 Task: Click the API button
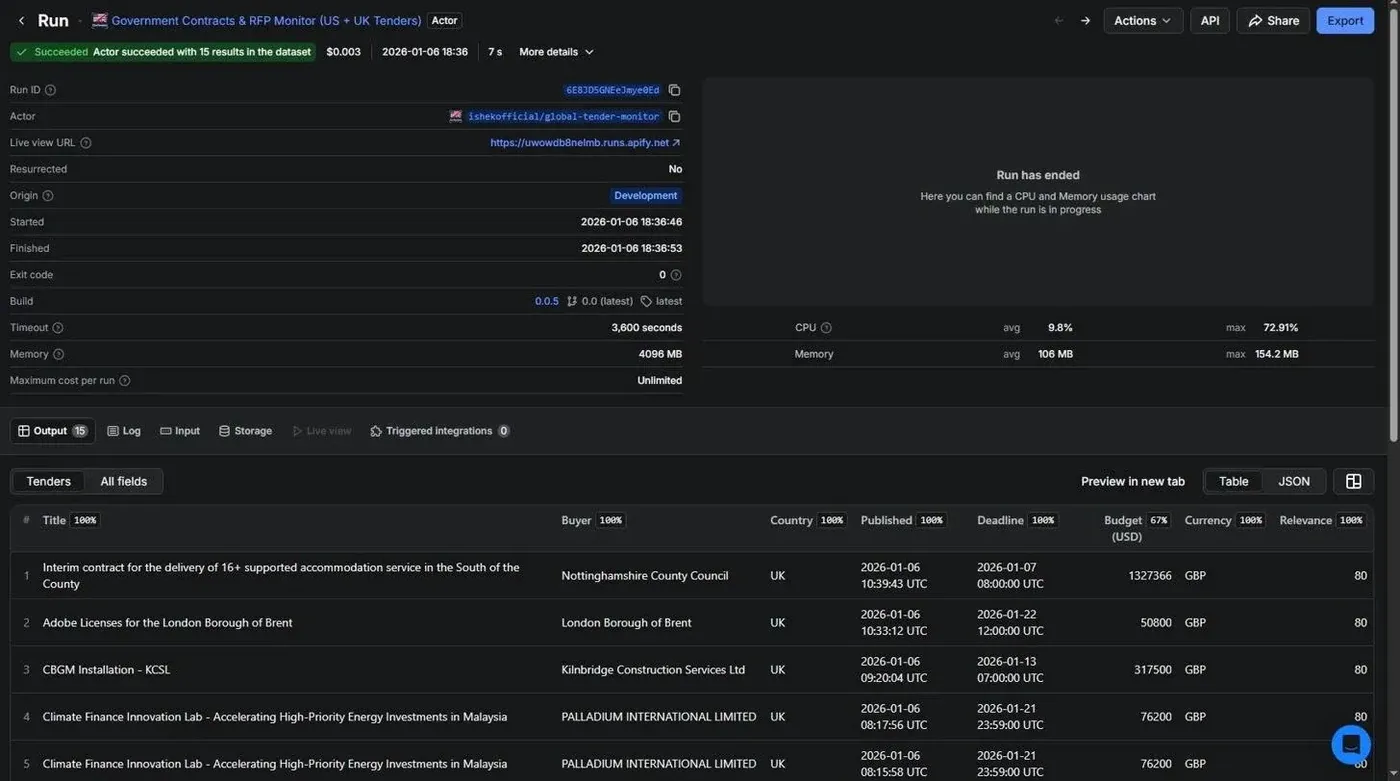pos(1210,20)
